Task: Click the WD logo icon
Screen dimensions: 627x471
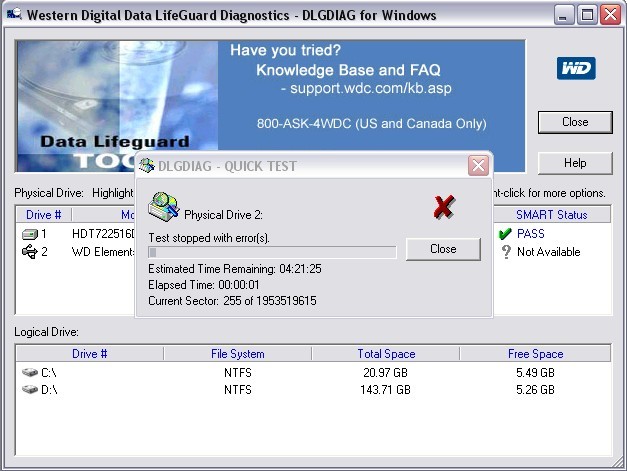Action: pos(576,68)
